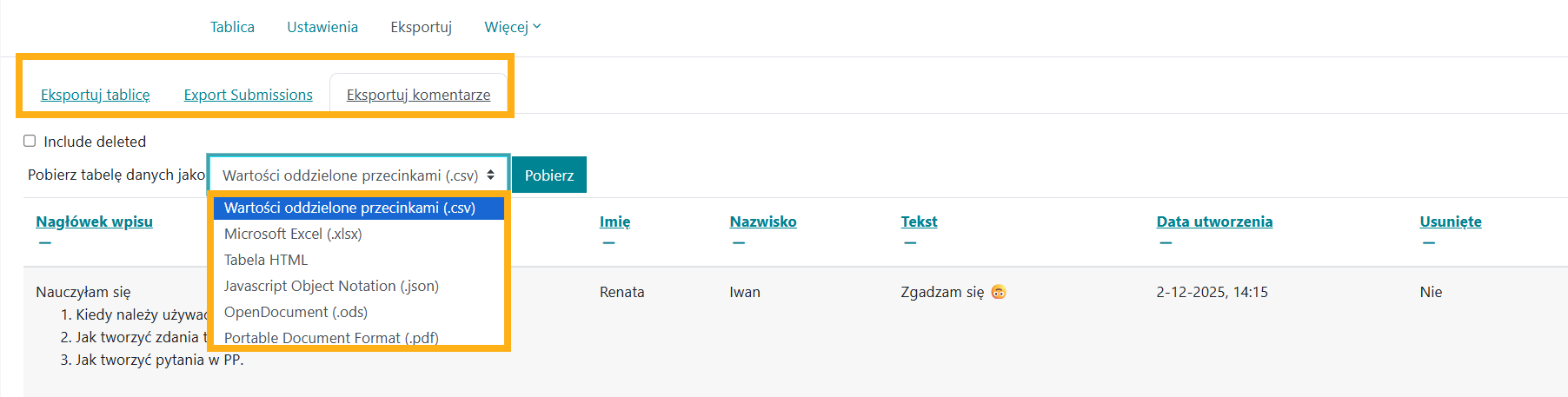Hide the Nagłówek wpisu column using its dash icon
This screenshot has width=1568, height=397.
pyautogui.click(x=45, y=243)
